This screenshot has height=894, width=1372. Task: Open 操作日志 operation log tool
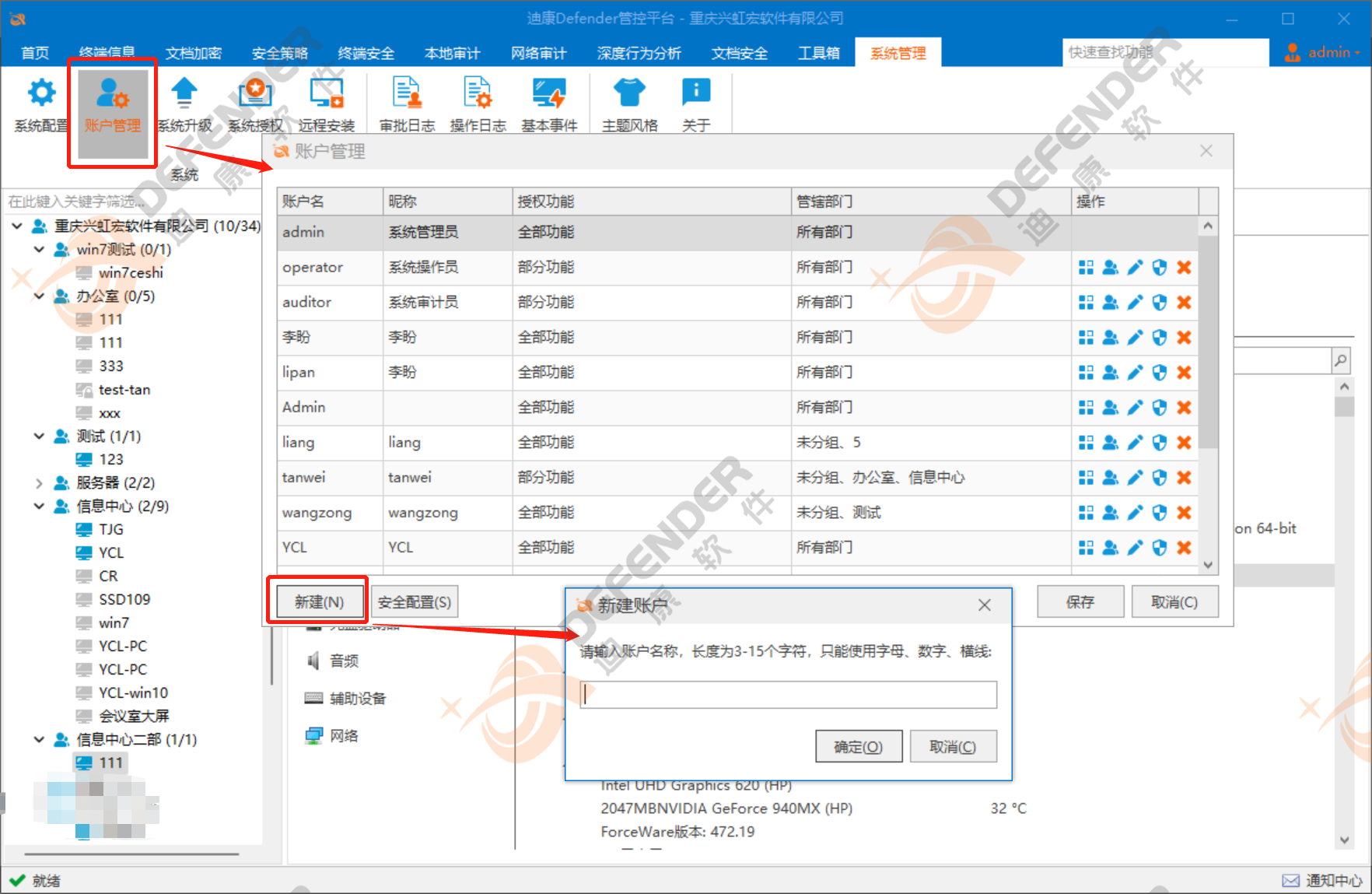click(478, 105)
